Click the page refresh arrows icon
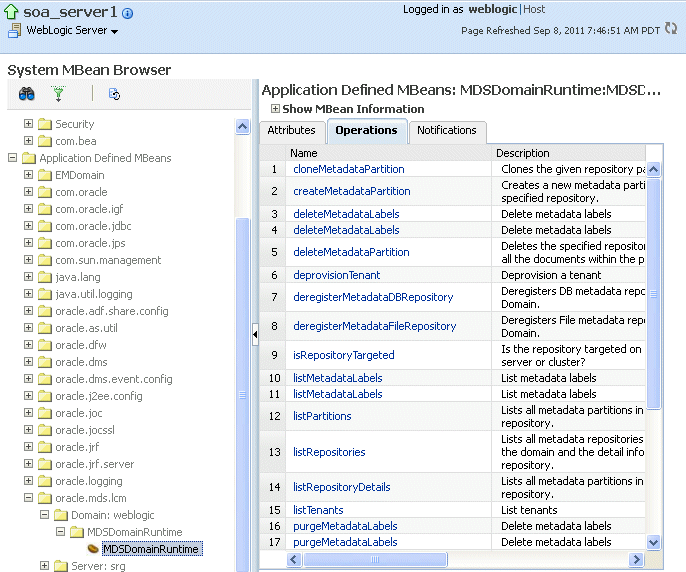This screenshot has width=686, height=572. (671, 28)
